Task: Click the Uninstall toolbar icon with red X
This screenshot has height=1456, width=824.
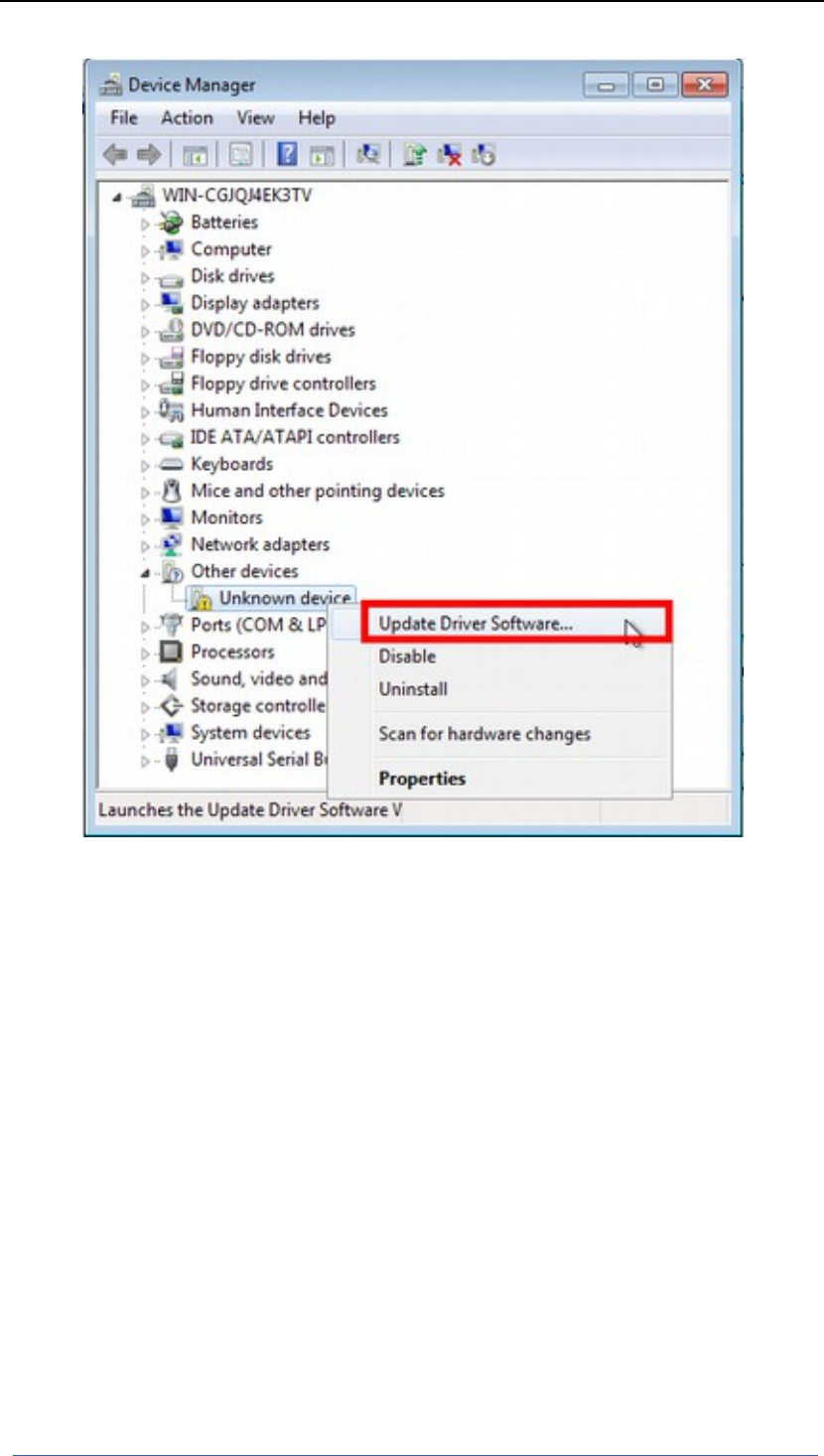Action: click(450, 155)
